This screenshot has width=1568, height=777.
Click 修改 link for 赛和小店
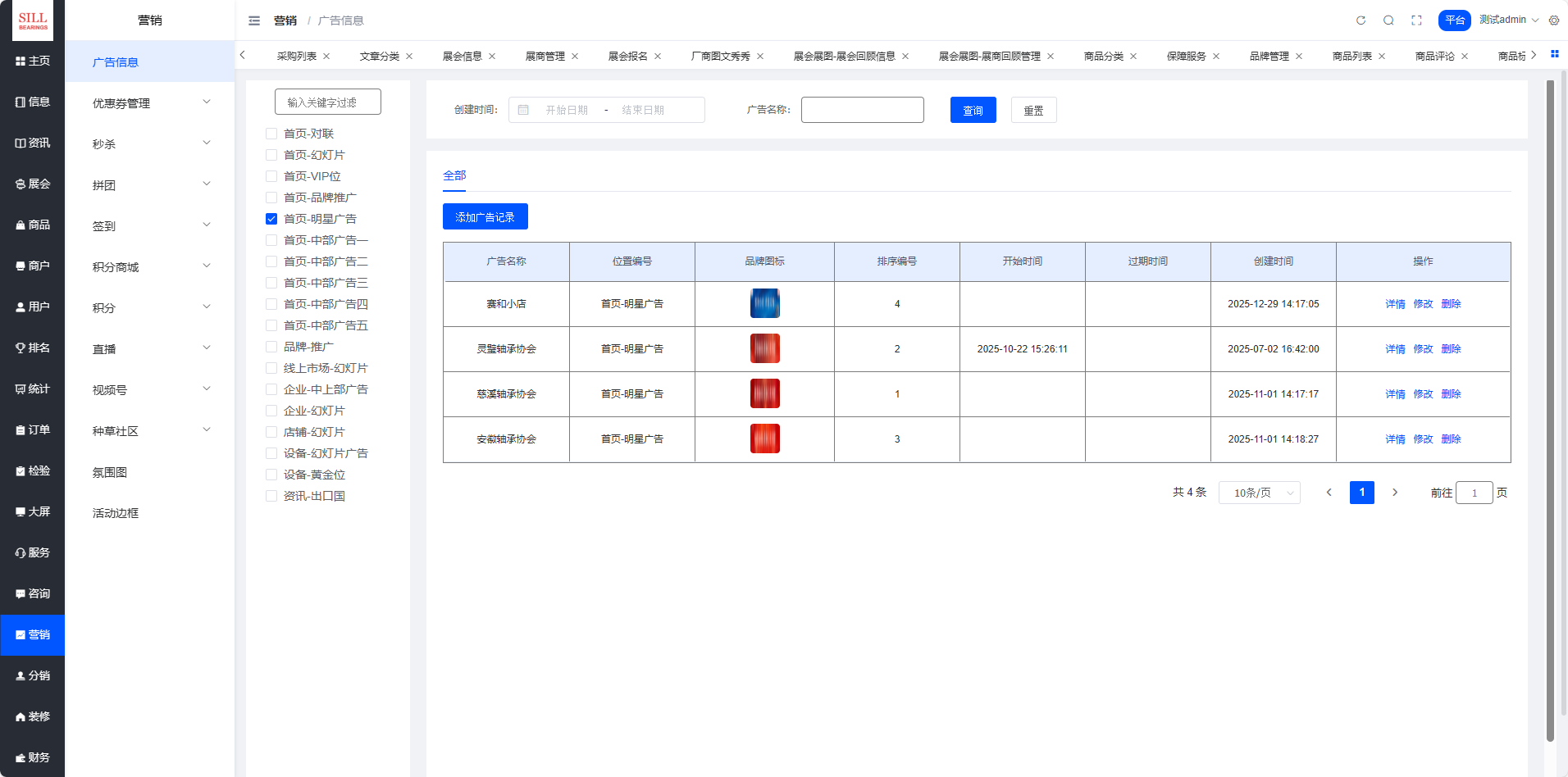tap(1423, 304)
